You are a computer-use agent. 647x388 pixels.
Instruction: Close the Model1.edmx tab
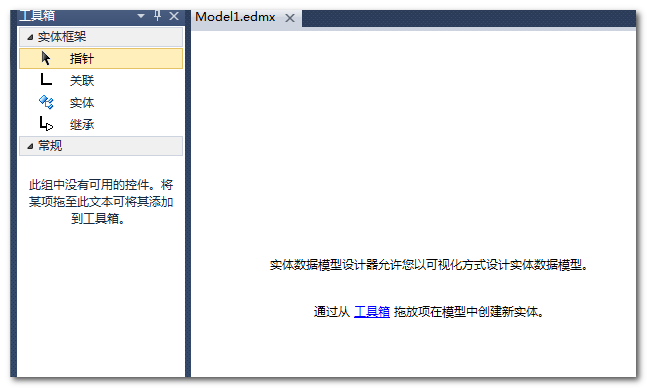(x=290, y=18)
